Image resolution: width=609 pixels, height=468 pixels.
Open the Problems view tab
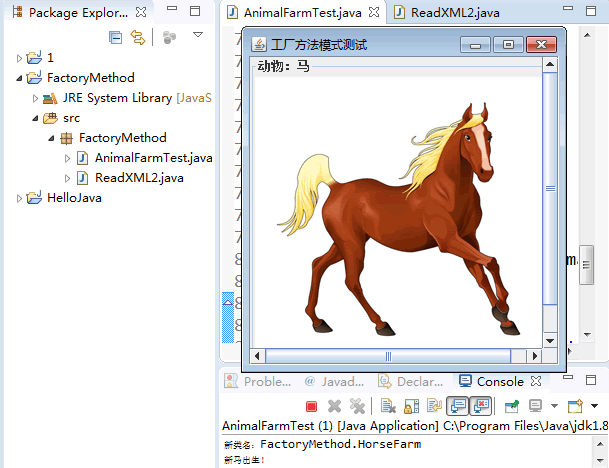coord(267,381)
